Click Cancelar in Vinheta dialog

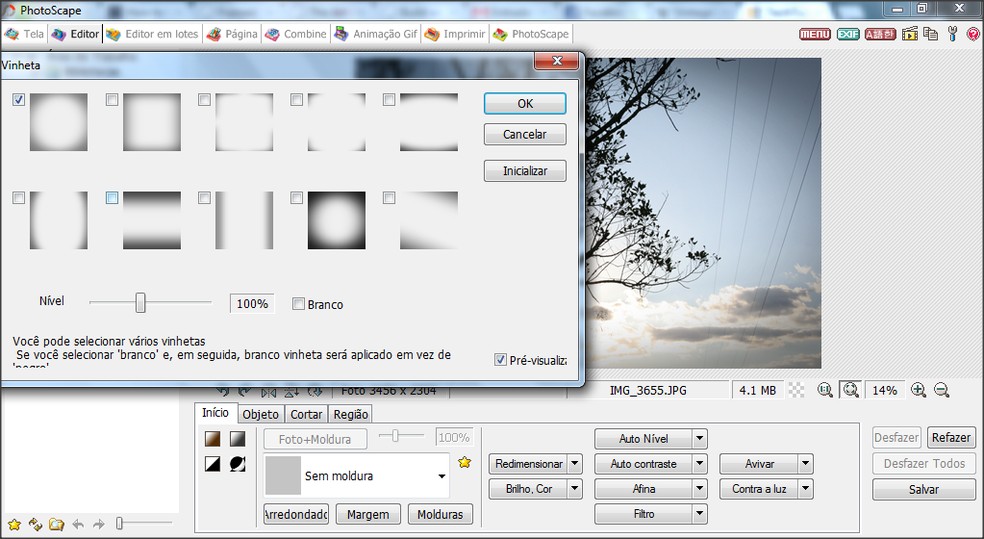[x=525, y=134]
